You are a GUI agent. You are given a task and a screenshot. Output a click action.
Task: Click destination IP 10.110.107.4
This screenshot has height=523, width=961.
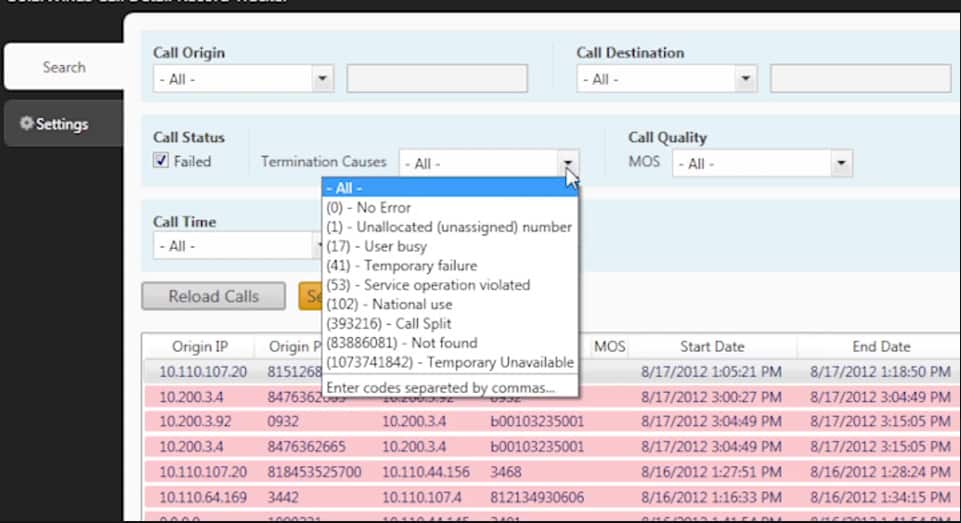[422, 497]
